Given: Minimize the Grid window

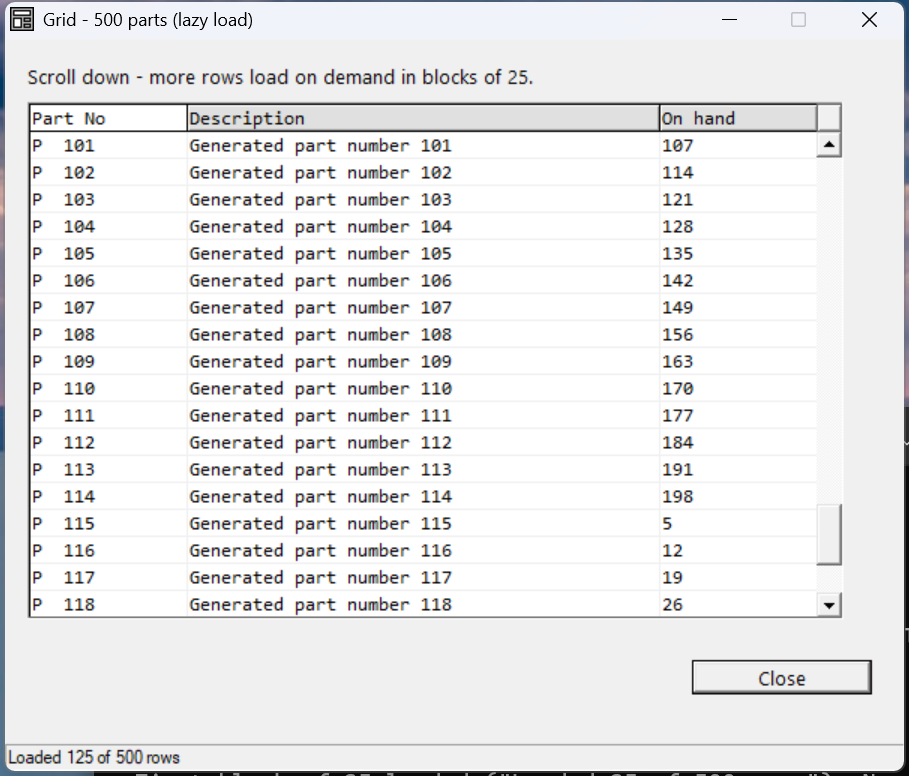Looking at the screenshot, I should [x=729, y=20].
